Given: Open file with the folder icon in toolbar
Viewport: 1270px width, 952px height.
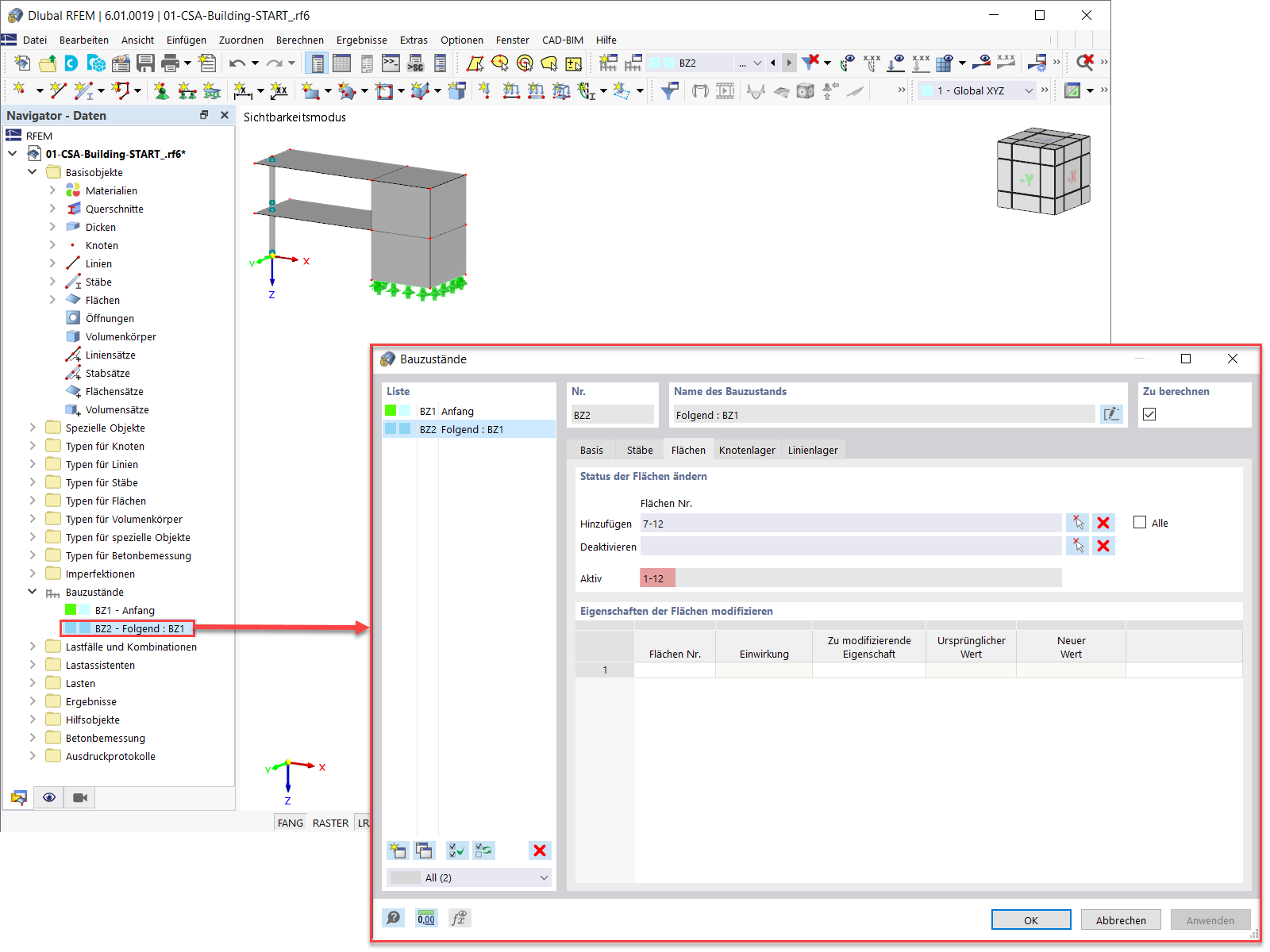Looking at the screenshot, I should tap(48, 63).
